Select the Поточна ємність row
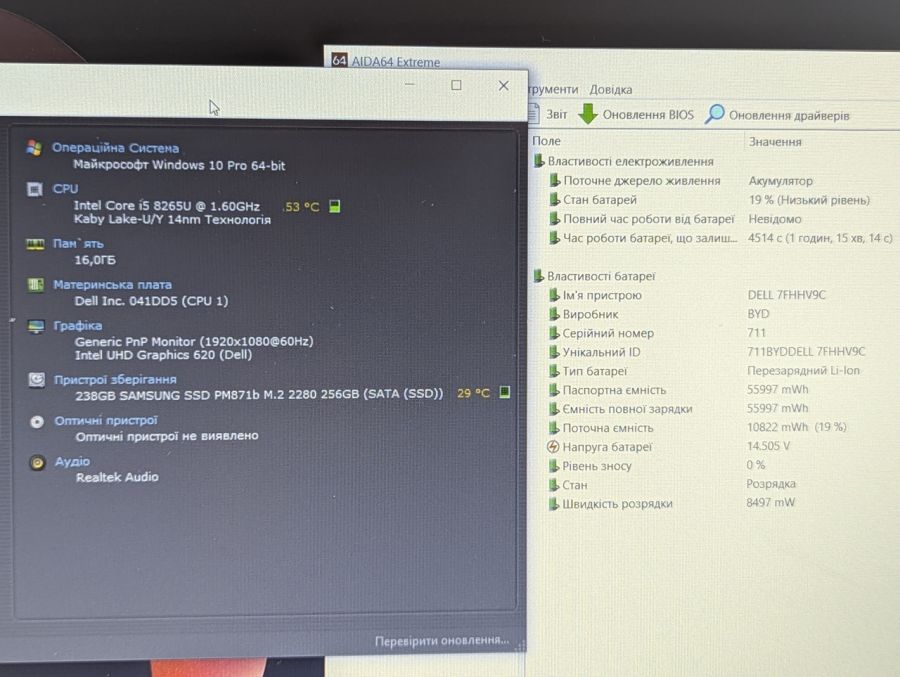 (697, 428)
